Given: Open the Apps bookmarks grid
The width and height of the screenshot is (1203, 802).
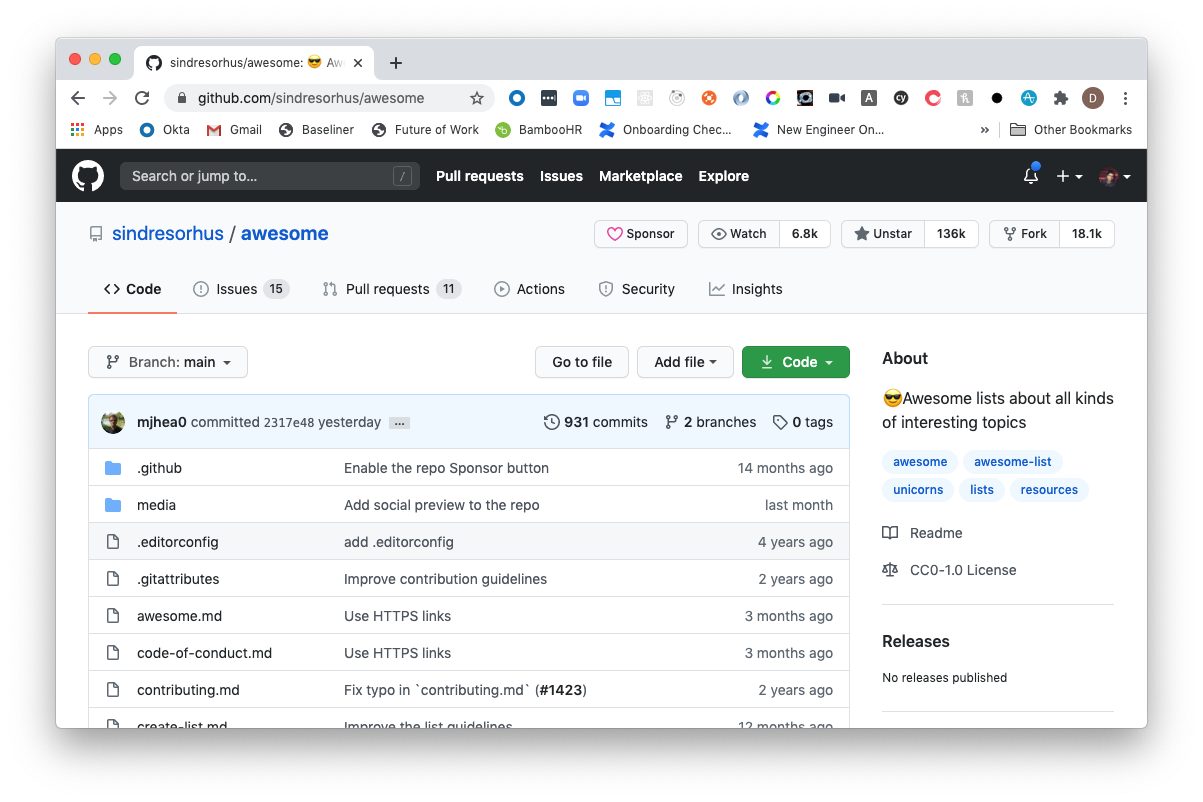Looking at the screenshot, I should pyautogui.click(x=96, y=130).
